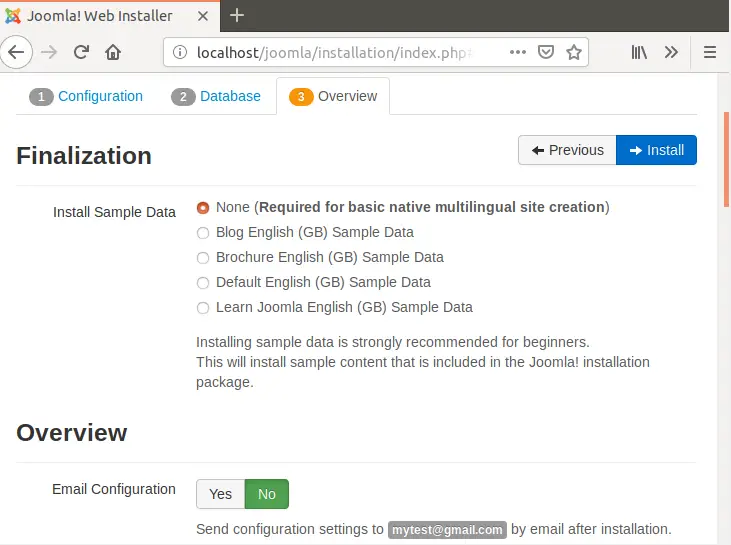Select Blog English (GB) Sample Data
731x545 pixels.
[203, 232]
